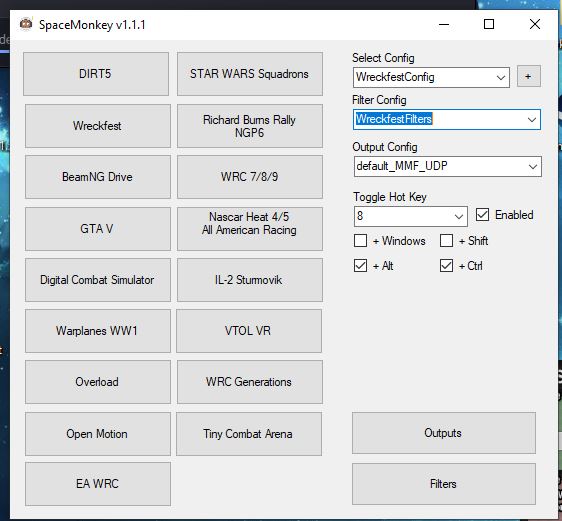Click the default_MMF_UDP combo box text

[x=402, y=166]
